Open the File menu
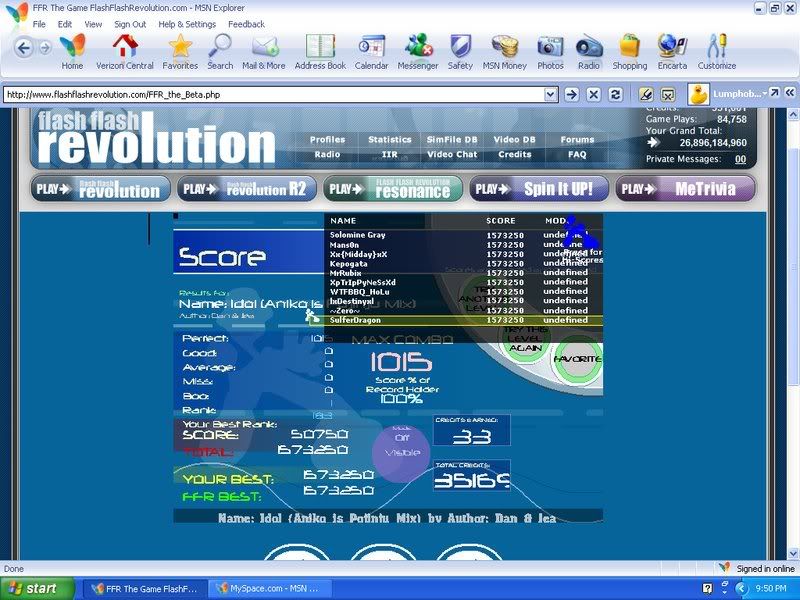The image size is (800, 600). tap(39, 24)
